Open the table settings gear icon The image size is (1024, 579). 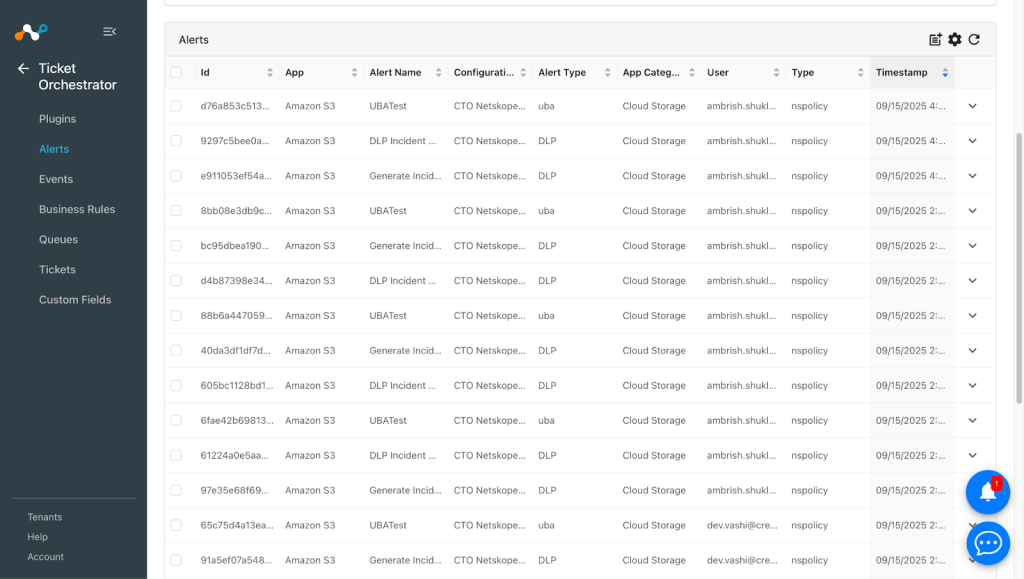coord(955,40)
